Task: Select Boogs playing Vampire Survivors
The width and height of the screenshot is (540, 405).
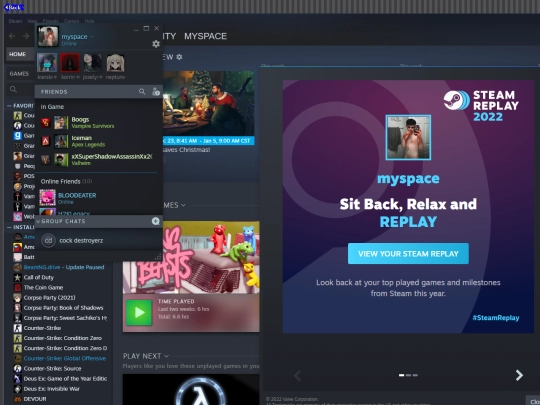Action: tap(98, 123)
